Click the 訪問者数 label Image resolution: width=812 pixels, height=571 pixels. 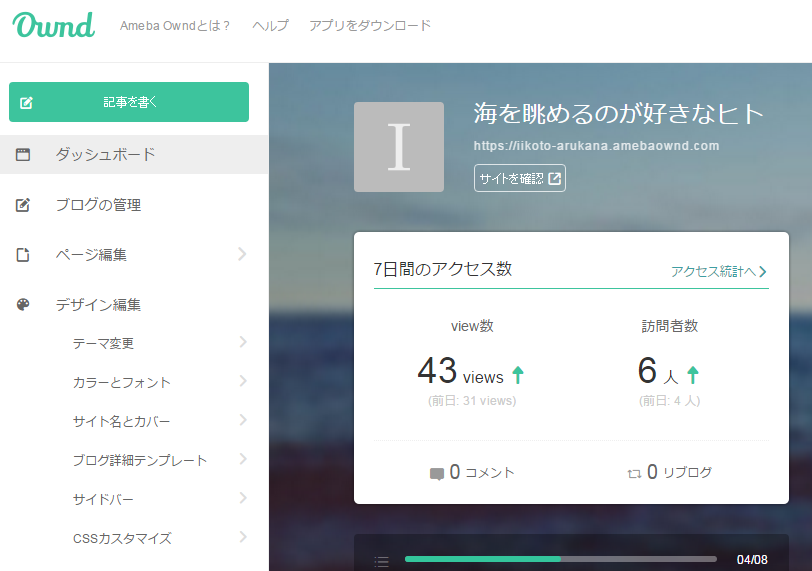pyautogui.click(x=670, y=326)
